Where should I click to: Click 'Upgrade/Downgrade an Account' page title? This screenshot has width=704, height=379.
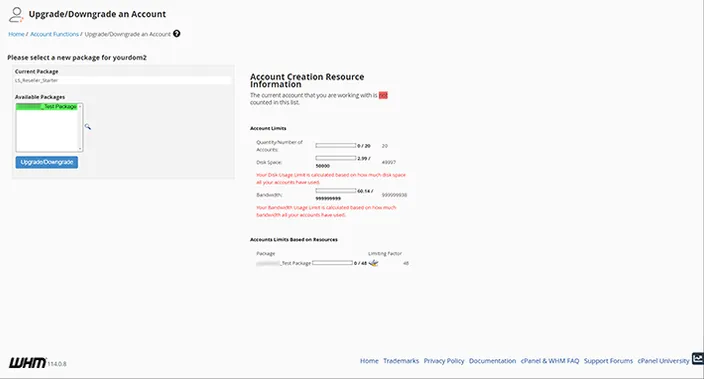tap(97, 14)
